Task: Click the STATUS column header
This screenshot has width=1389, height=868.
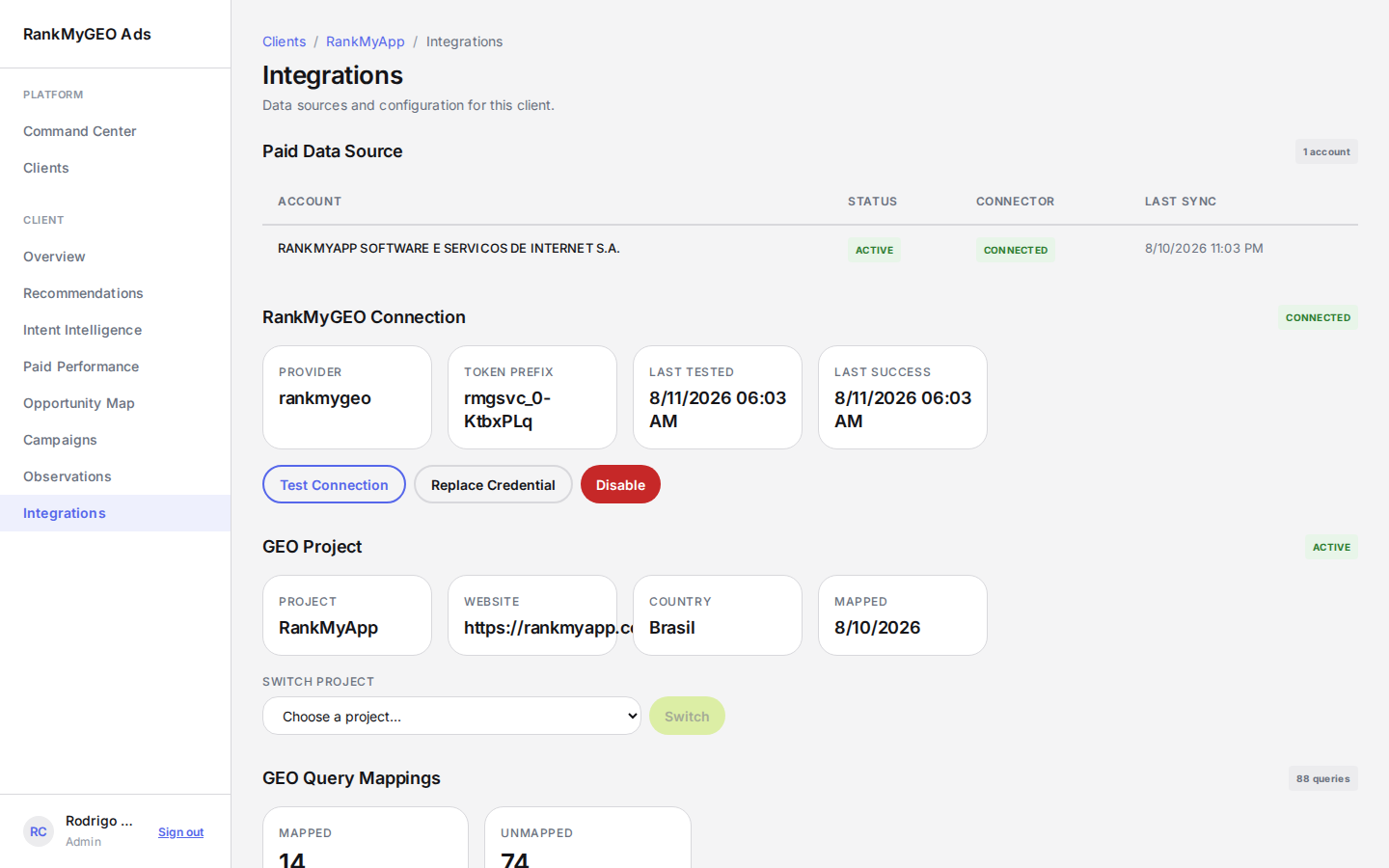Action: tap(872, 202)
